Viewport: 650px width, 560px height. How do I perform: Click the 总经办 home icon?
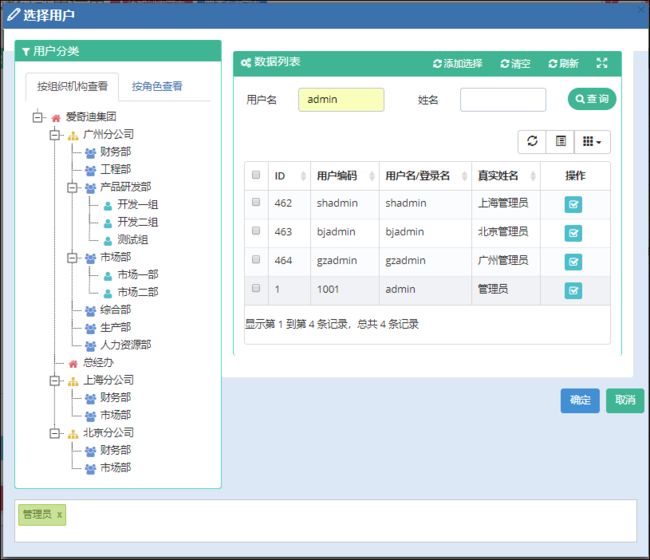coord(73,364)
